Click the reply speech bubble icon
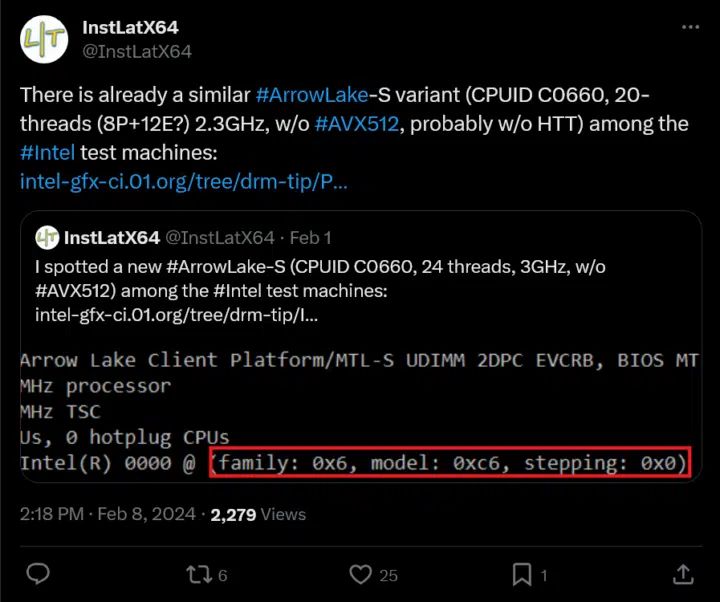 click(x=38, y=574)
